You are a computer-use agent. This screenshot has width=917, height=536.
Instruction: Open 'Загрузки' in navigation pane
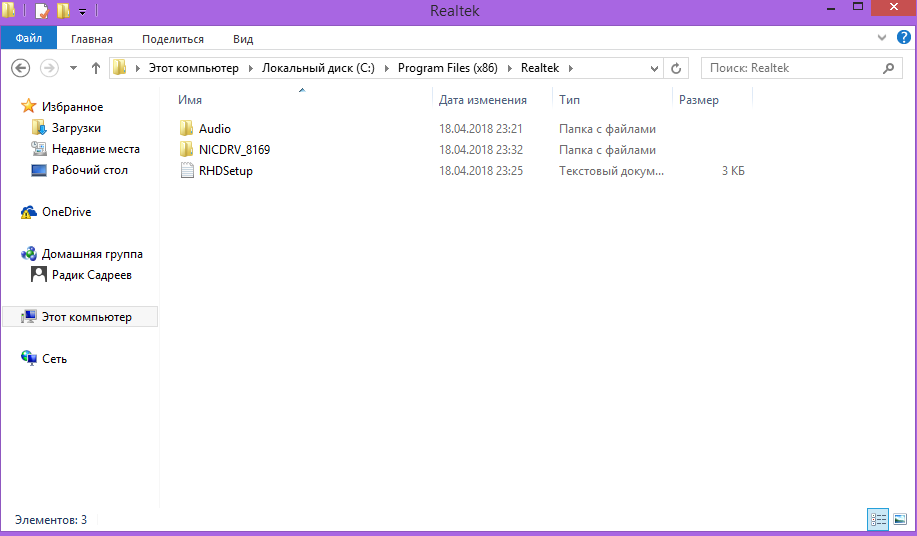pyautogui.click(x=76, y=128)
